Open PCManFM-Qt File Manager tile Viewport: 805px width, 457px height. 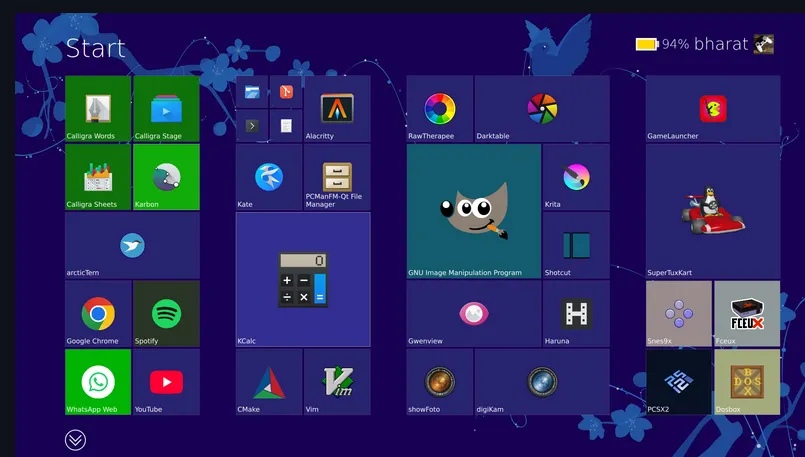click(337, 177)
